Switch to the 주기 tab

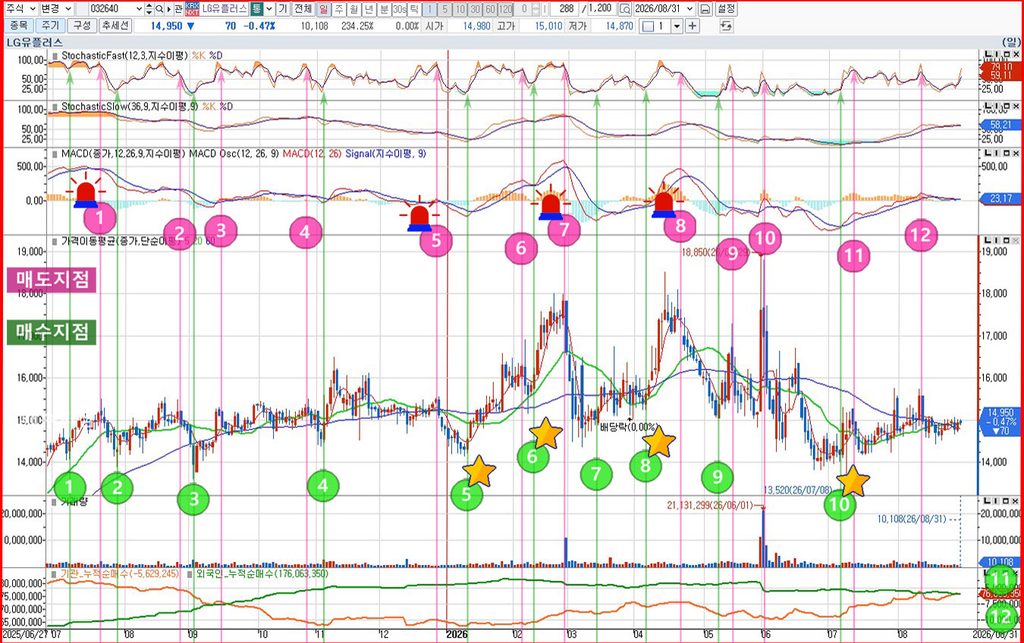50,25
